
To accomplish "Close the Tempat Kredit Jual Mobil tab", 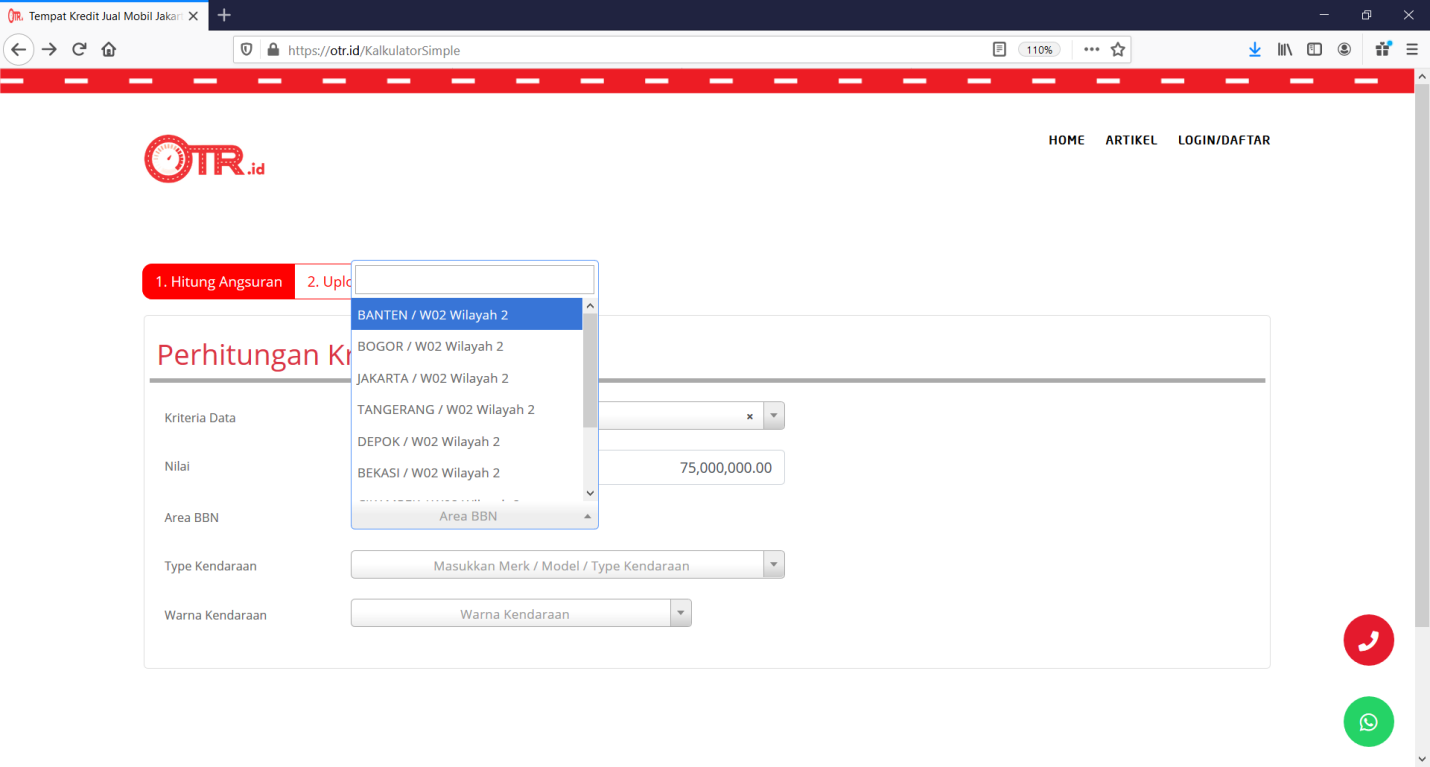I will click(x=193, y=16).
